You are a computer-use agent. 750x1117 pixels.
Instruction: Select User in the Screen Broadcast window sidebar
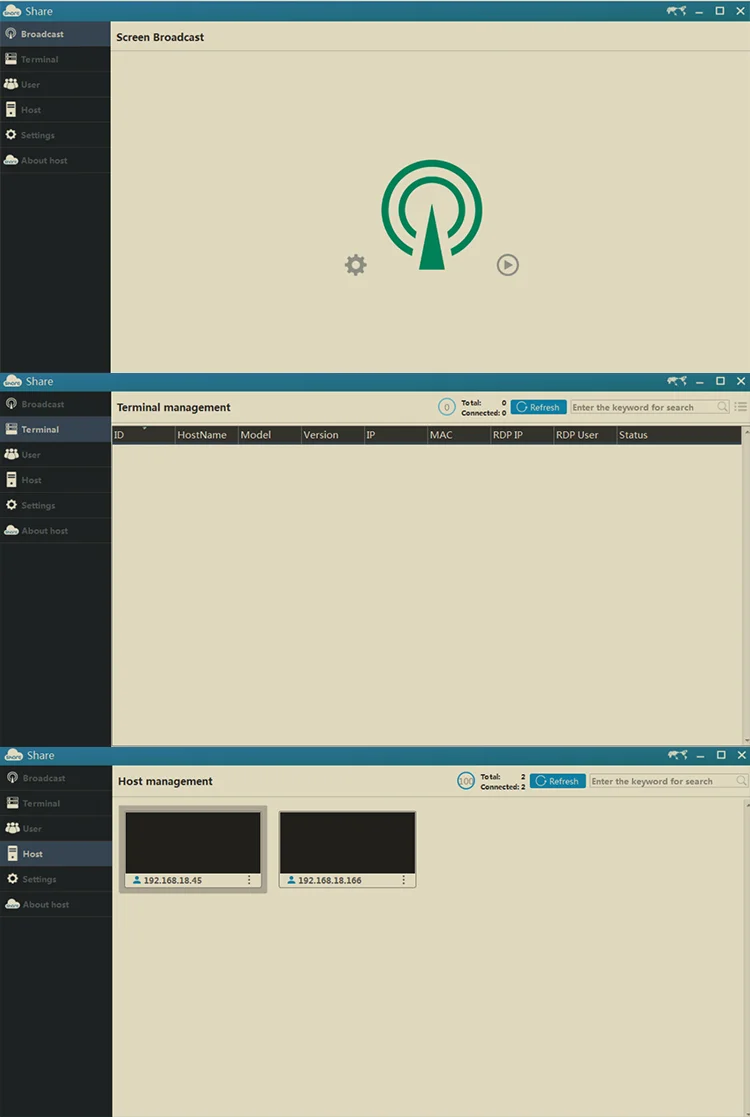click(x=55, y=84)
